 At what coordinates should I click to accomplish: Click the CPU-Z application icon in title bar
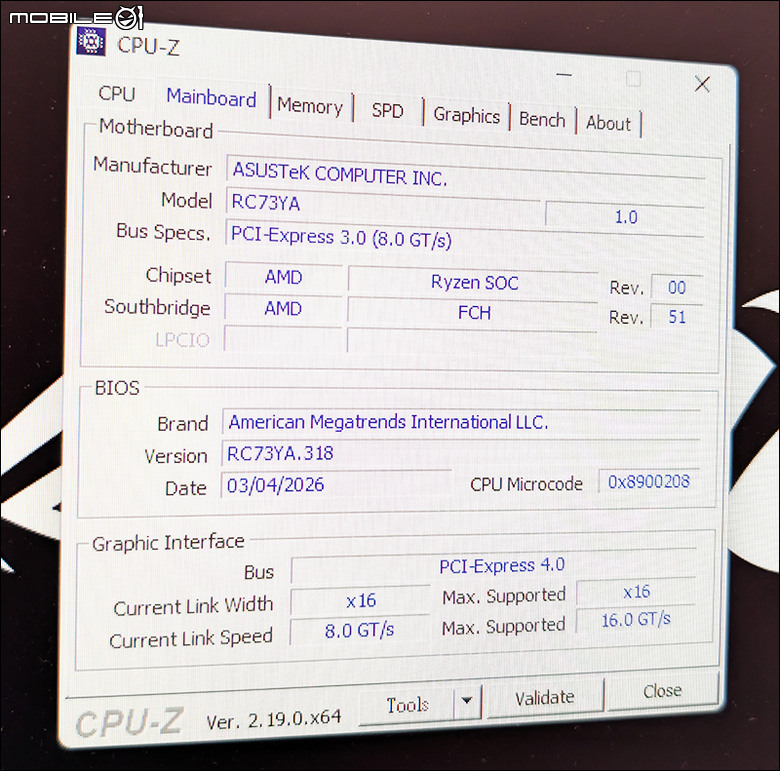(91, 41)
